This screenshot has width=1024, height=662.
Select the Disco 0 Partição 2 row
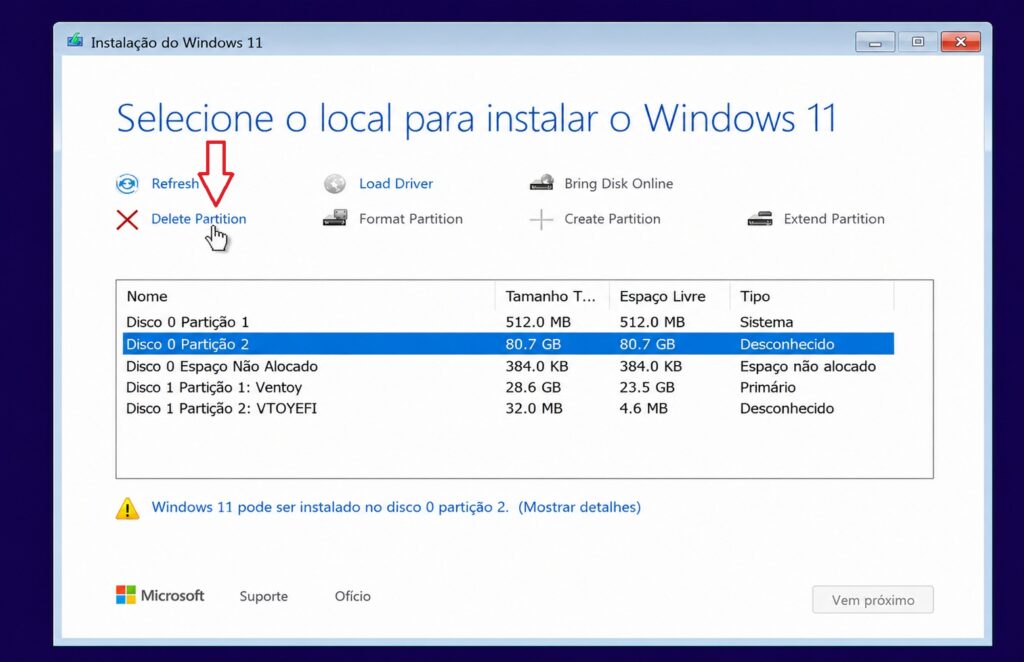(x=508, y=344)
